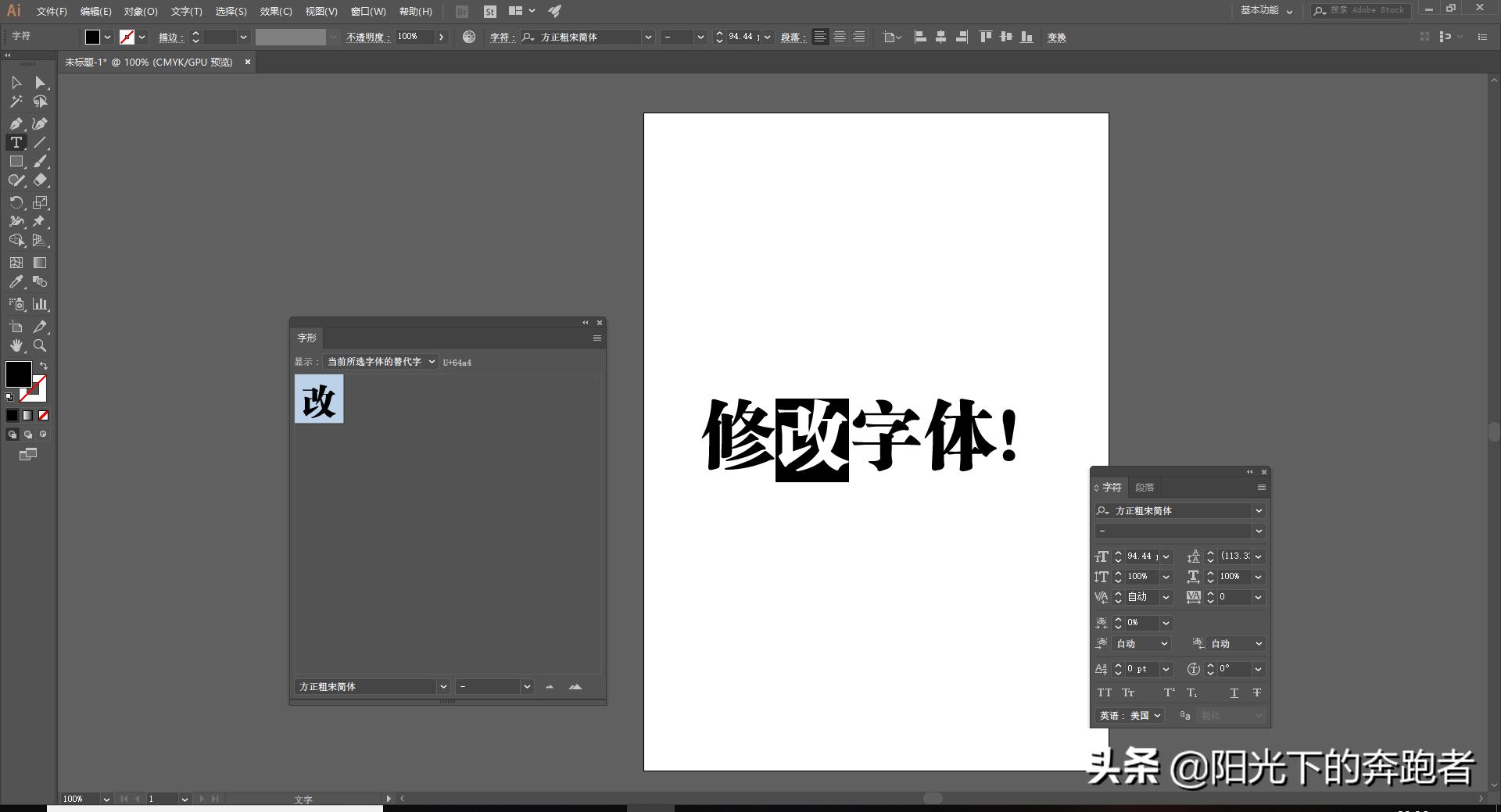The height and width of the screenshot is (812, 1501).
Task: Pick the Eyedropper tool
Action: click(x=17, y=282)
